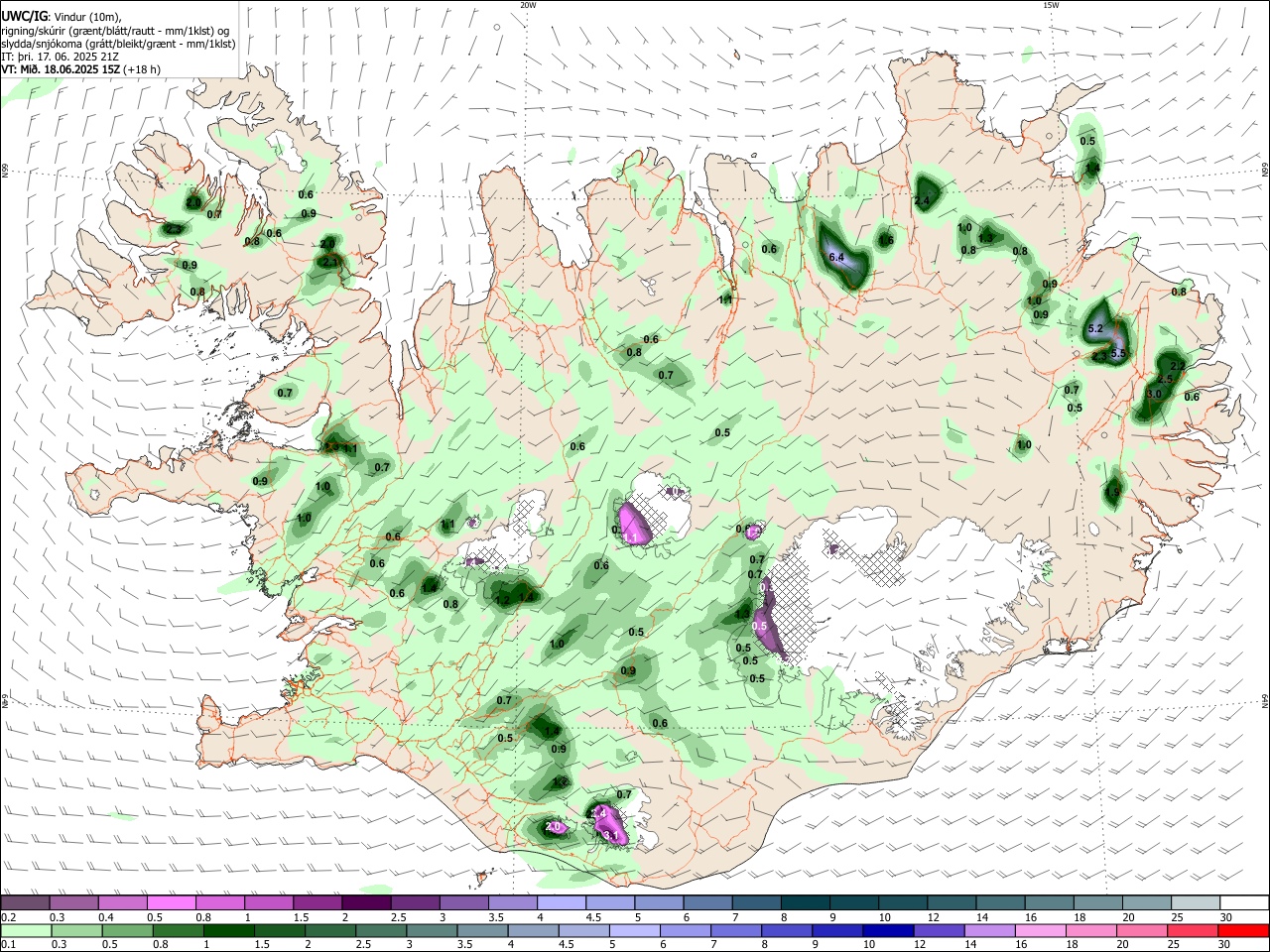1270x952 pixels.
Task: Click the pale green 0.1 rain legend swatch
Action: (25, 930)
